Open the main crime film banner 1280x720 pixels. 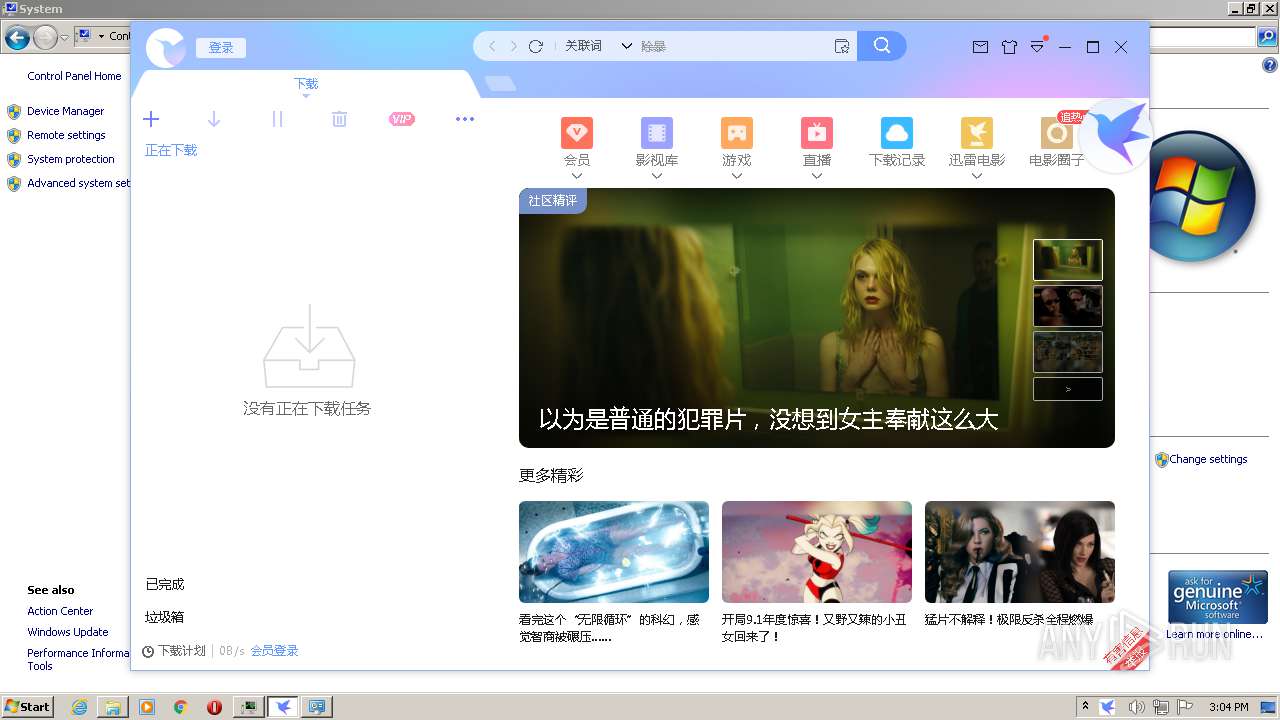tap(817, 318)
